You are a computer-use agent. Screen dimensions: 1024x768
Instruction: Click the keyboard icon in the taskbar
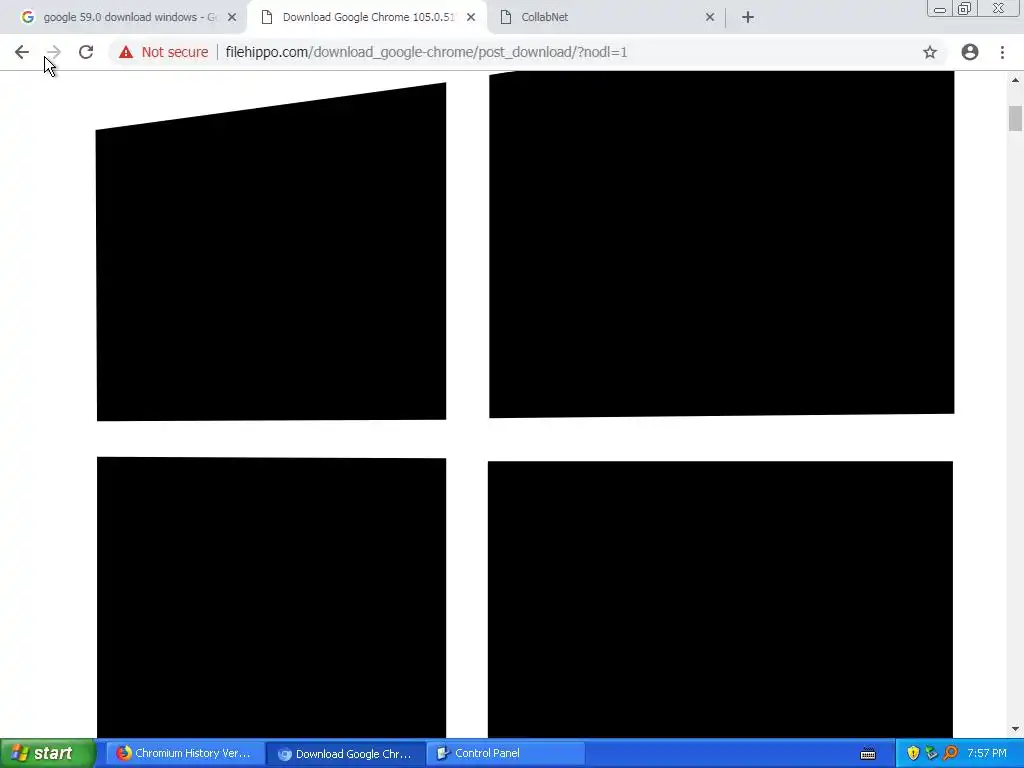[868, 754]
